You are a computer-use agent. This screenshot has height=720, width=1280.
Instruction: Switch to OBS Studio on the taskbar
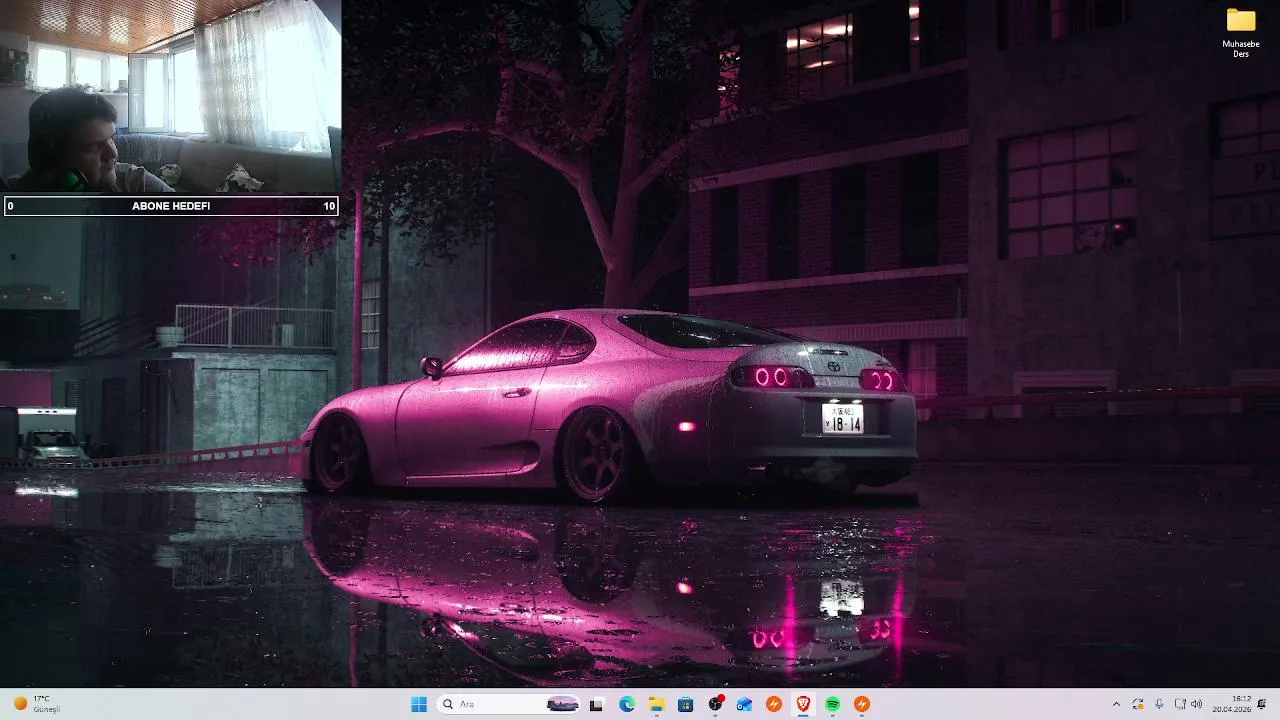click(x=715, y=704)
